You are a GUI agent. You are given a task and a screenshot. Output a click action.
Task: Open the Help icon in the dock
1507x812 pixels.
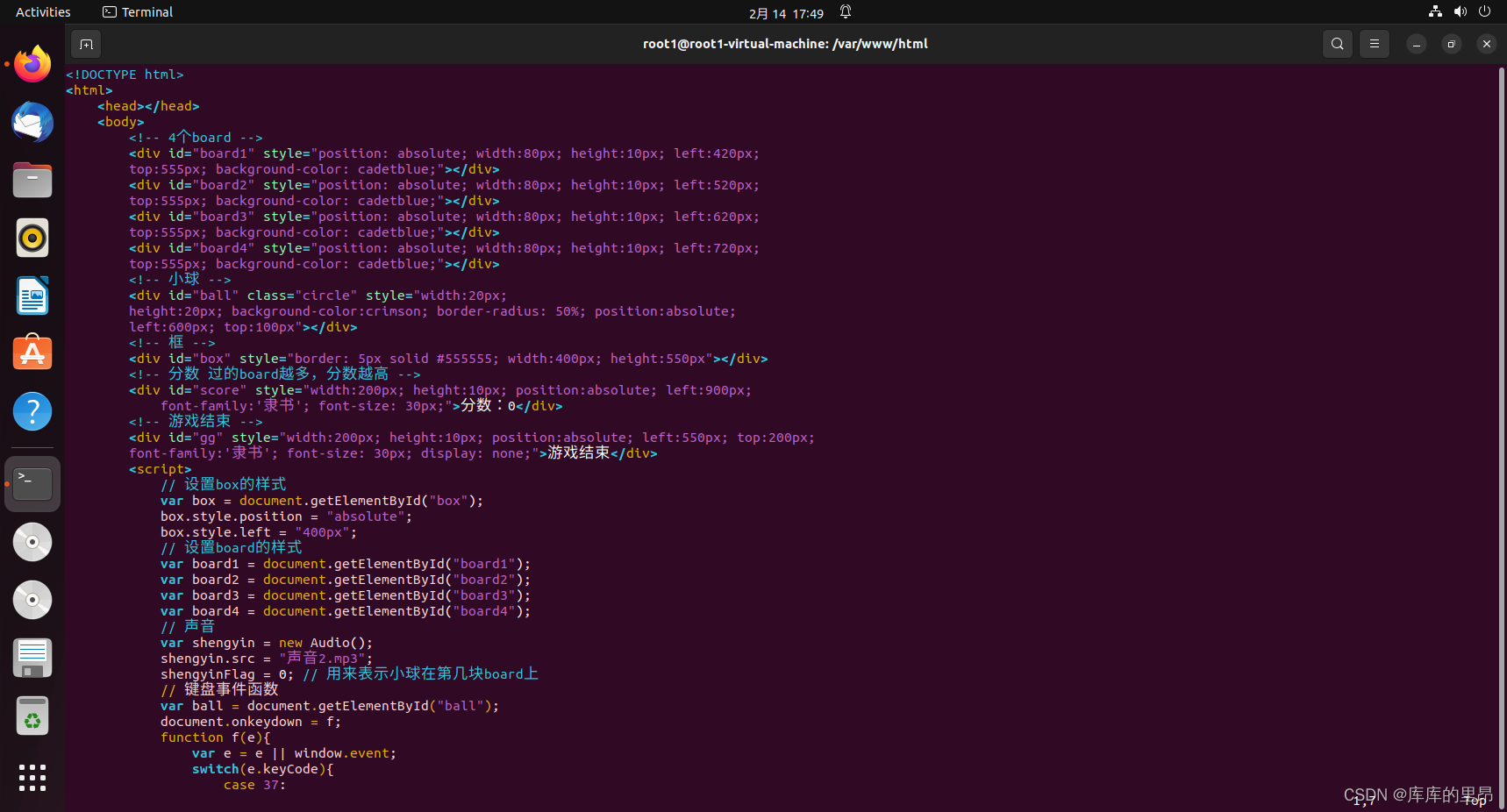[32, 411]
